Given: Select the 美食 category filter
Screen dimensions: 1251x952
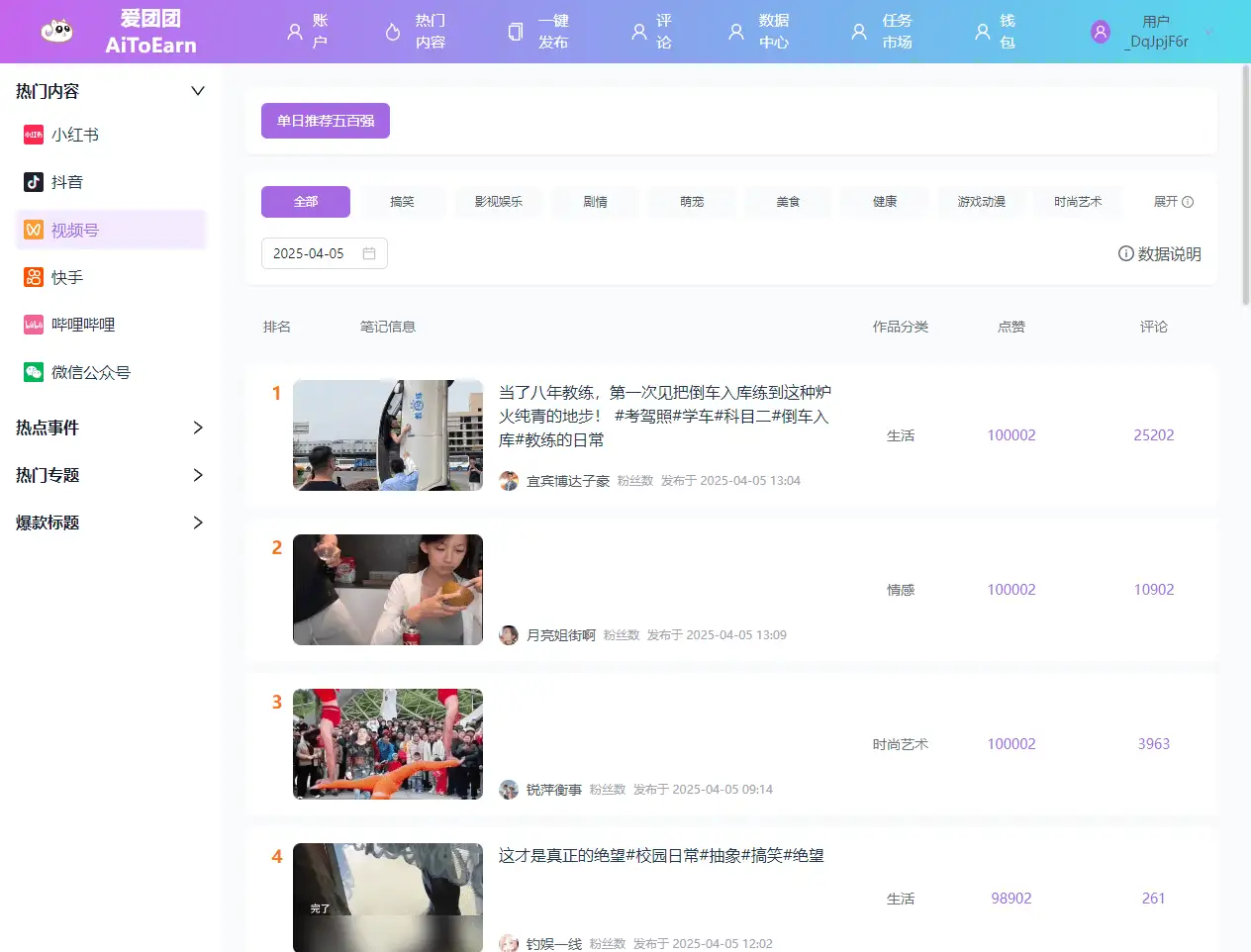Looking at the screenshot, I should pyautogui.click(x=788, y=202).
